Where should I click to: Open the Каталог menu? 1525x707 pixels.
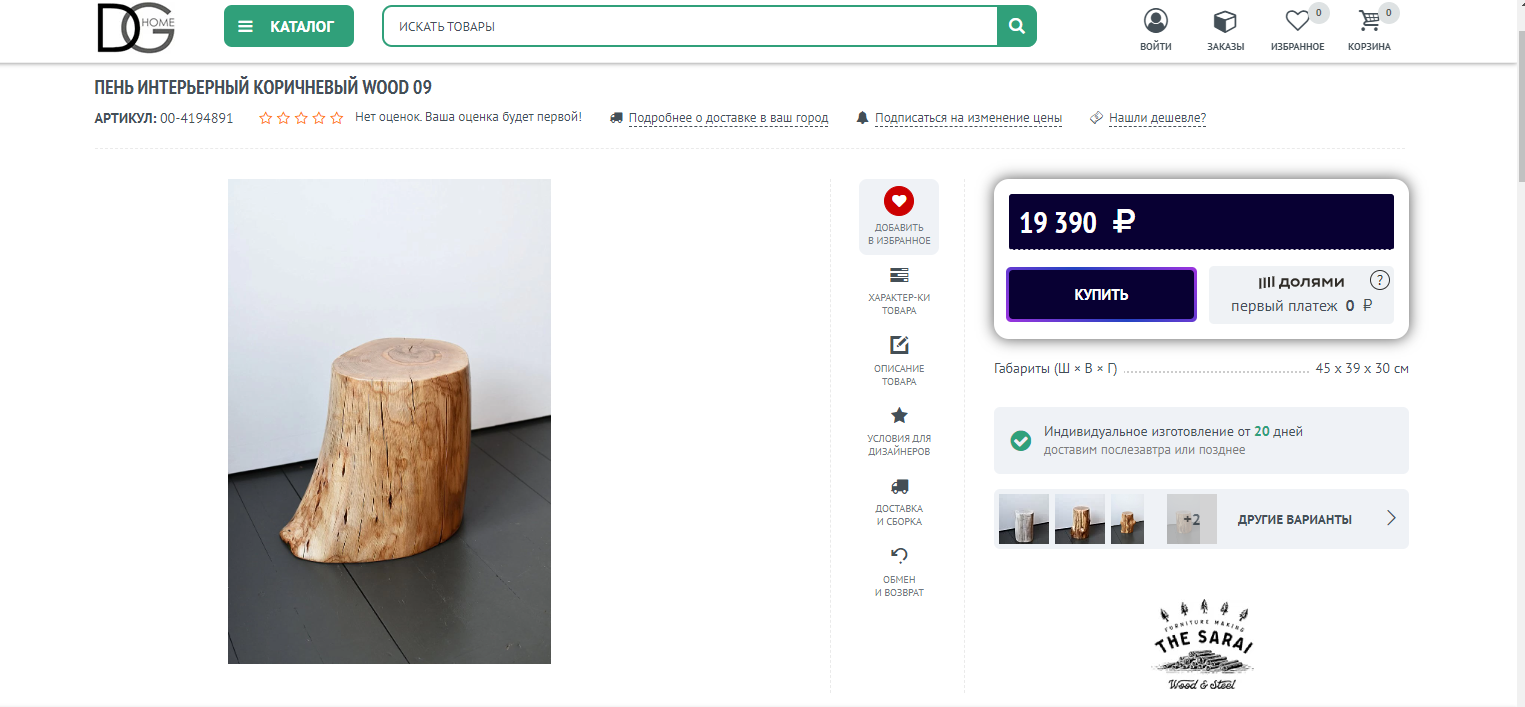click(x=289, y=27)
